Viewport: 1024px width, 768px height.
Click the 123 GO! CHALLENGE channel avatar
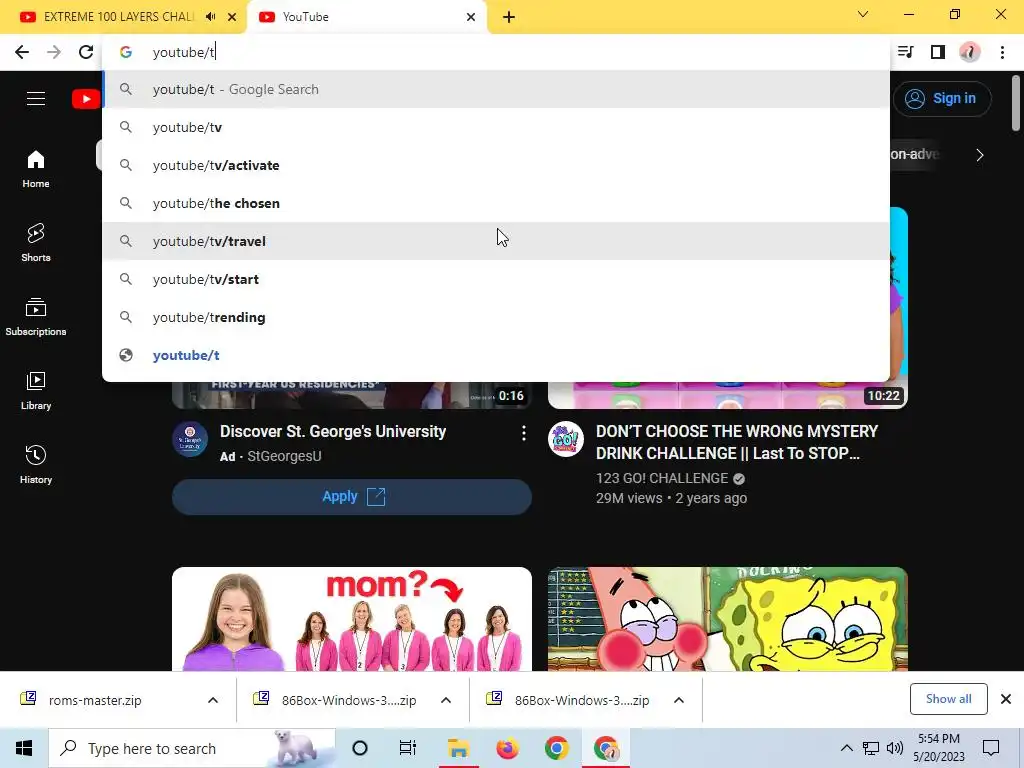click(566, 439)
